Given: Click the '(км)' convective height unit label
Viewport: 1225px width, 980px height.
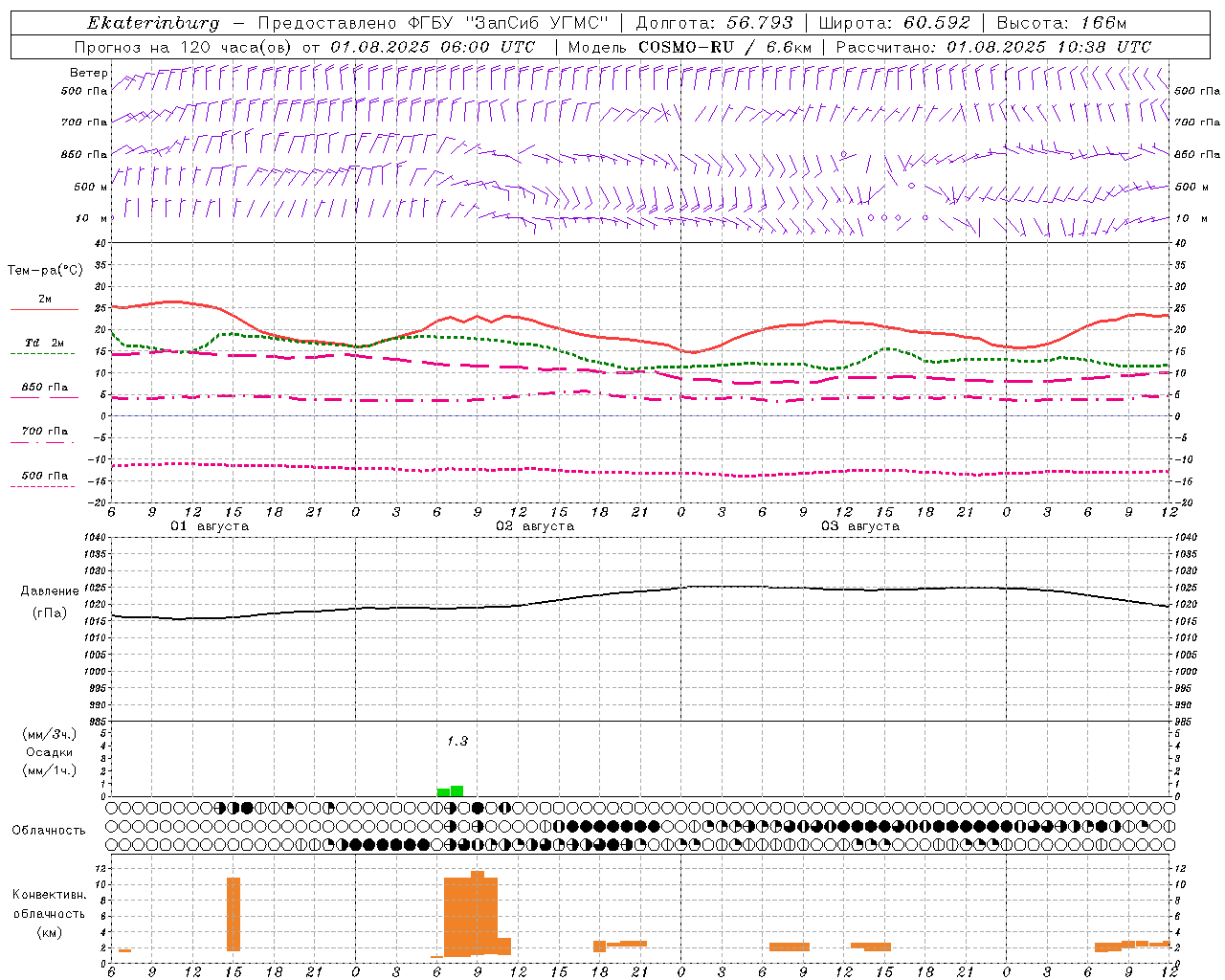Looking at the screenshot, I should coord(50,932).
